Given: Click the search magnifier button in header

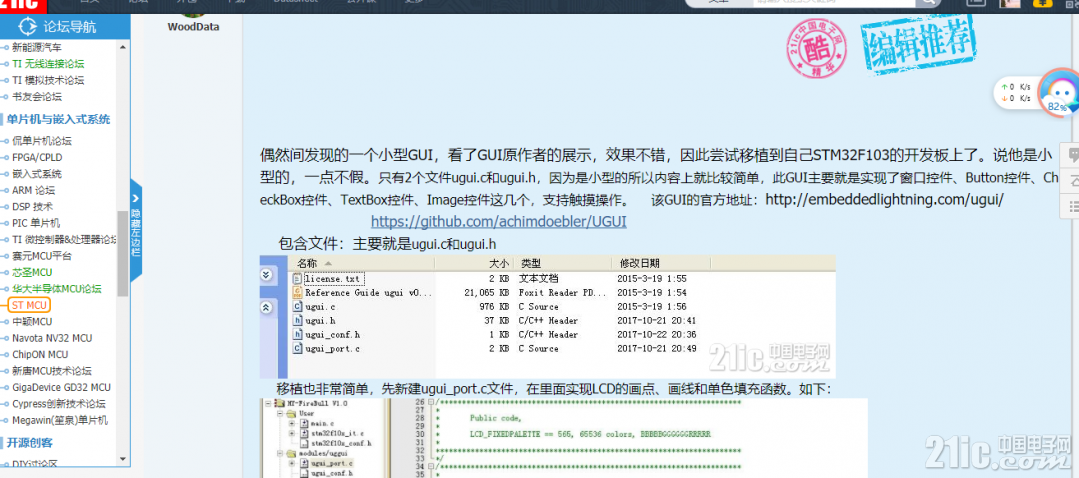Looking at the screenshot, I should coord(927,2).
